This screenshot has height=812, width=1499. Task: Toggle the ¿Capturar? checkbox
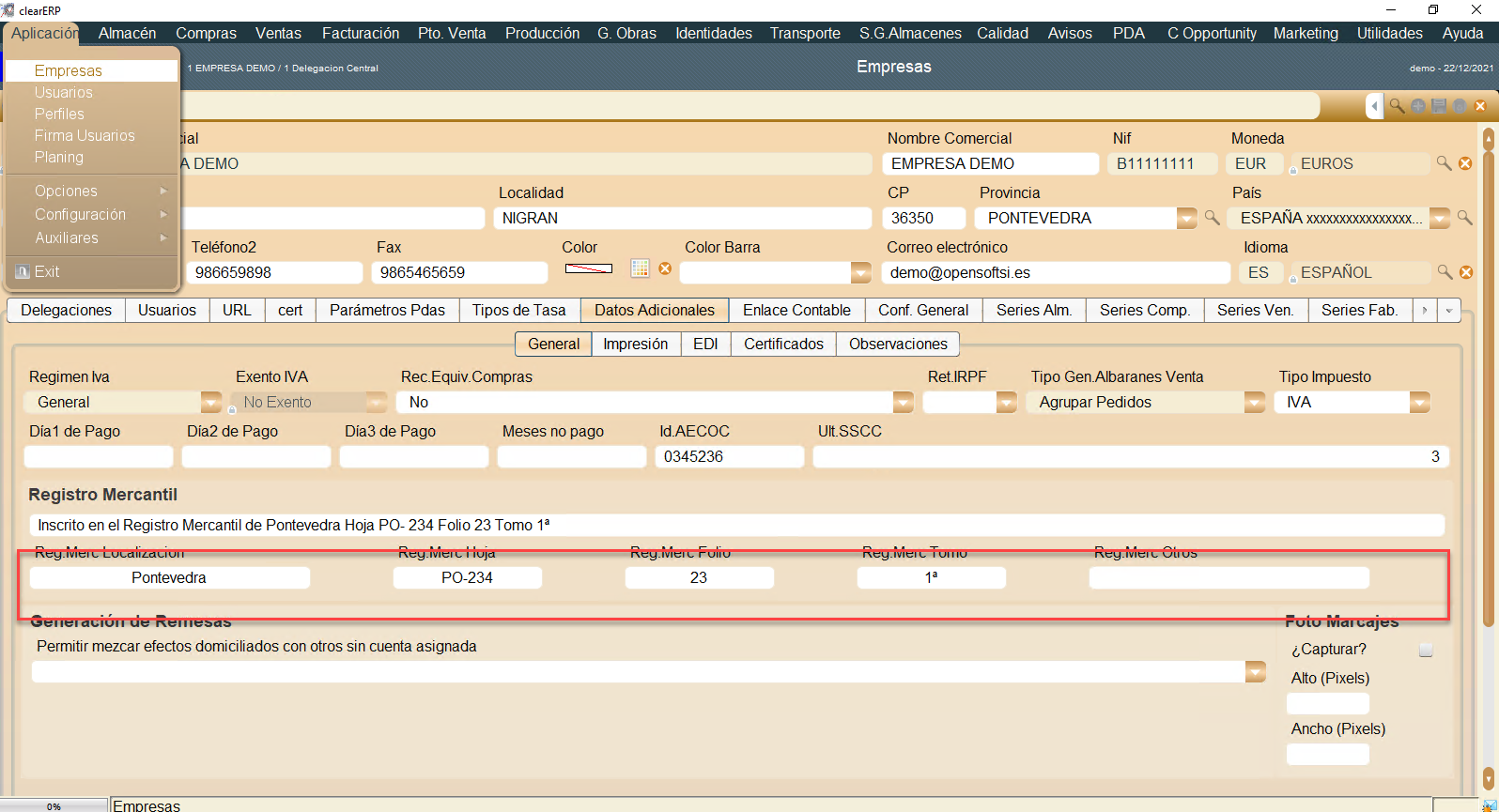(x=1426, y=650)
